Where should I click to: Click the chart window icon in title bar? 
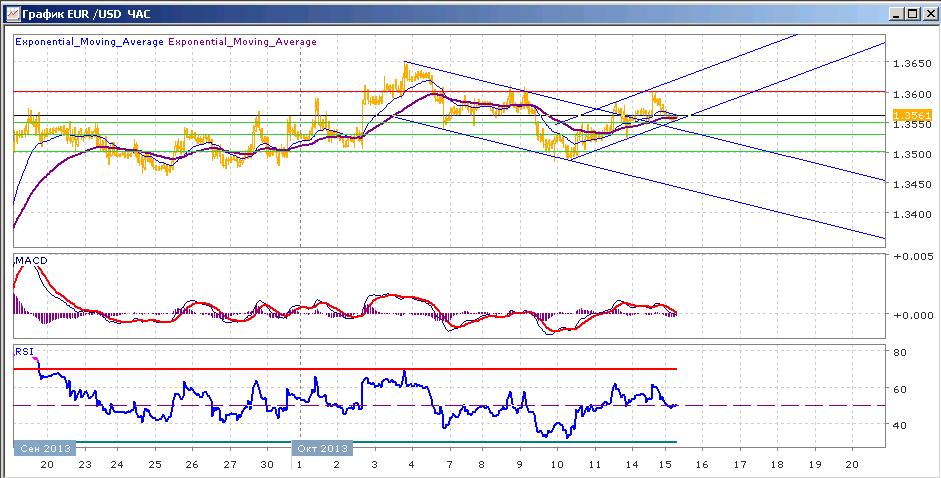[x=13, y=13]
